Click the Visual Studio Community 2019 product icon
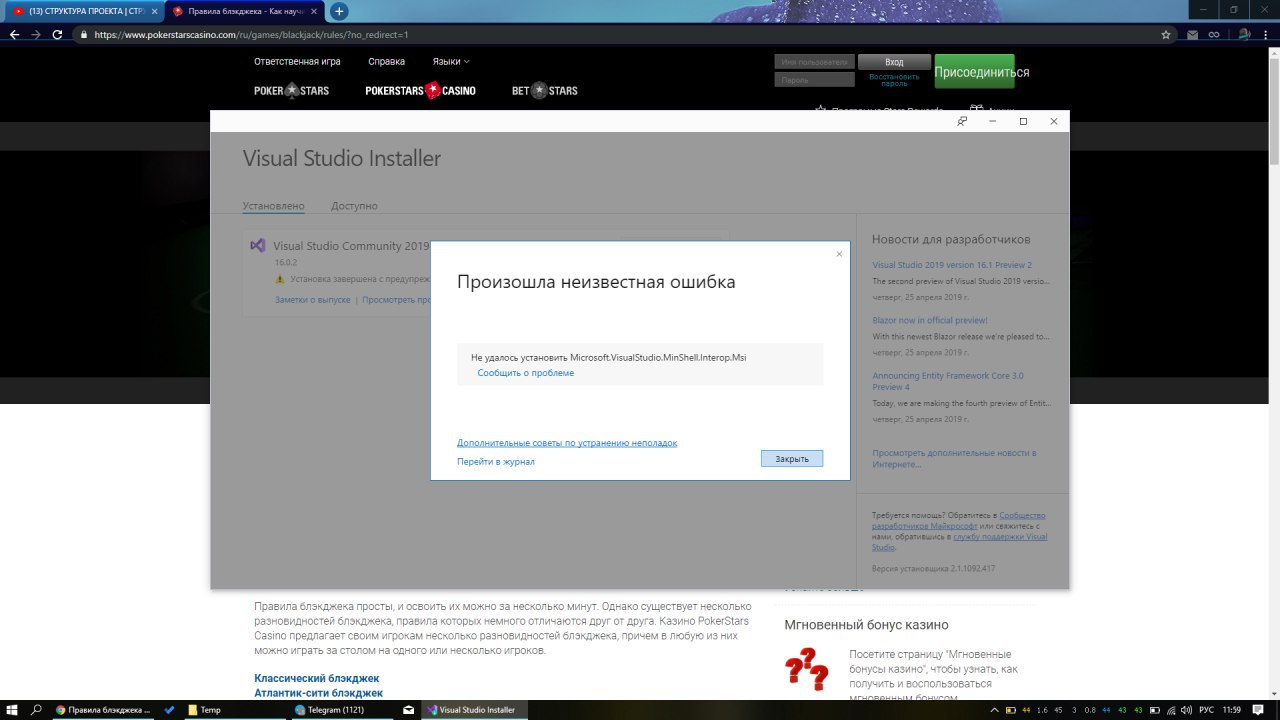1280x720 pixels. point(258,245)
